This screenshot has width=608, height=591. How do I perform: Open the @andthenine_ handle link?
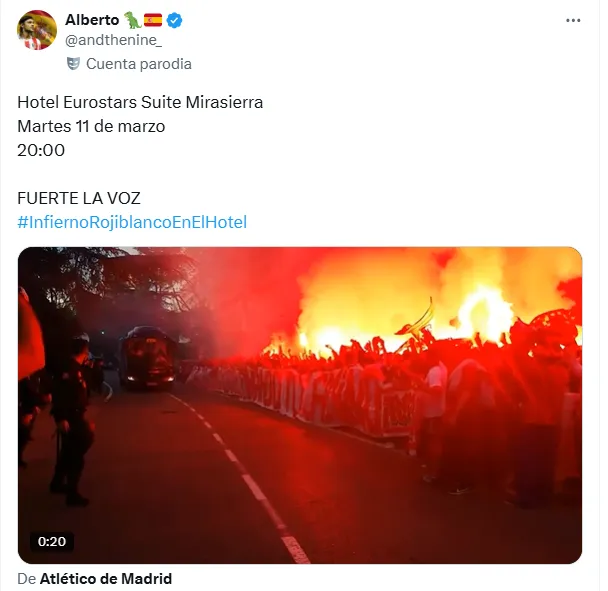(113, 40)
